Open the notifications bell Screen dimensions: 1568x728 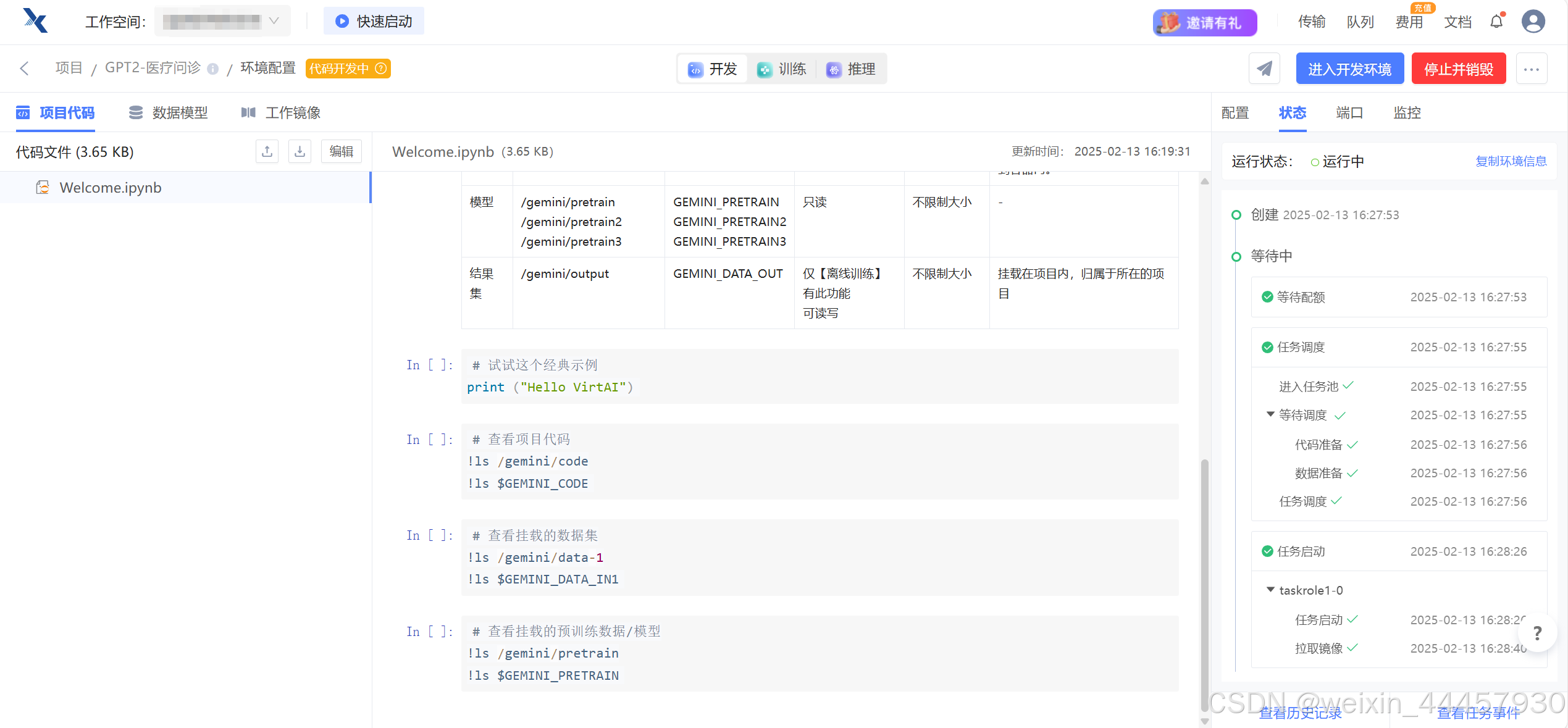pyautogui.click(x=1496, y=22)
